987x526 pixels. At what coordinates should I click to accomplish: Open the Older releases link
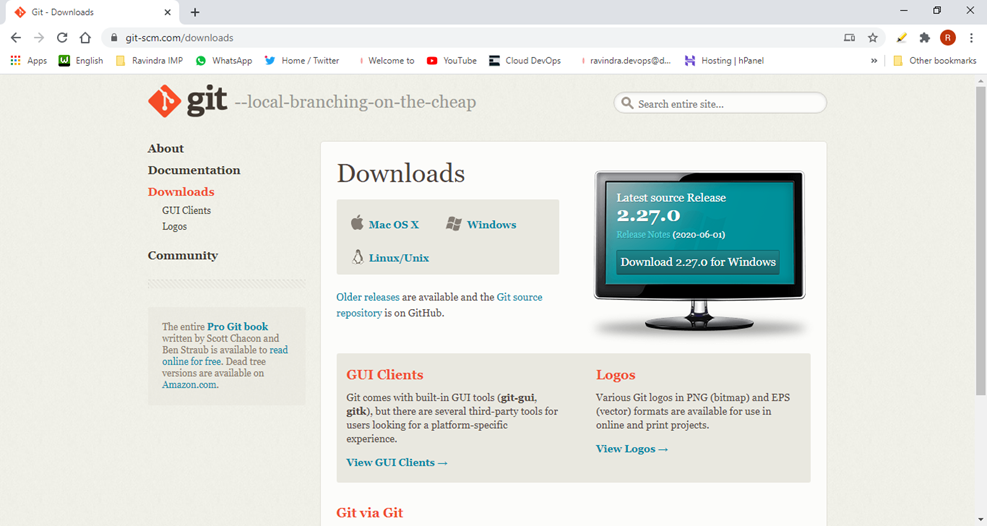[x=368, y=297]
